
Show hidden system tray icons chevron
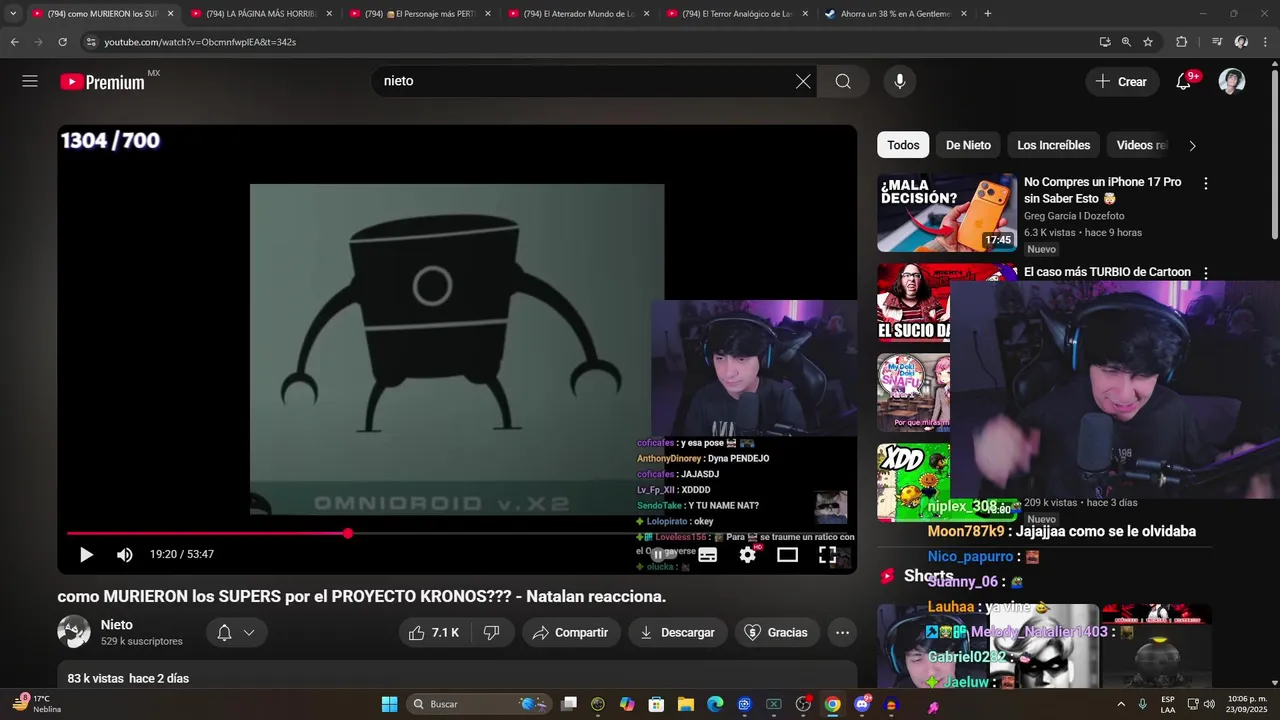tap(1121, 704)
